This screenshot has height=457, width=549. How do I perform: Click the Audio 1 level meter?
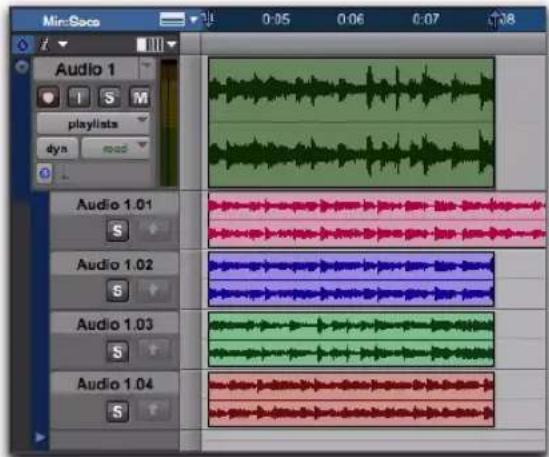[x=169, y=123]
